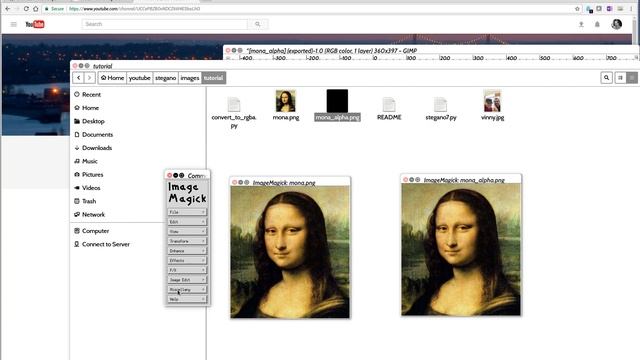Image resolution: width=640 pixels, height=360 pixels.
Task: Open the browser three-dot menu
Action: click(x=631, y=9)
